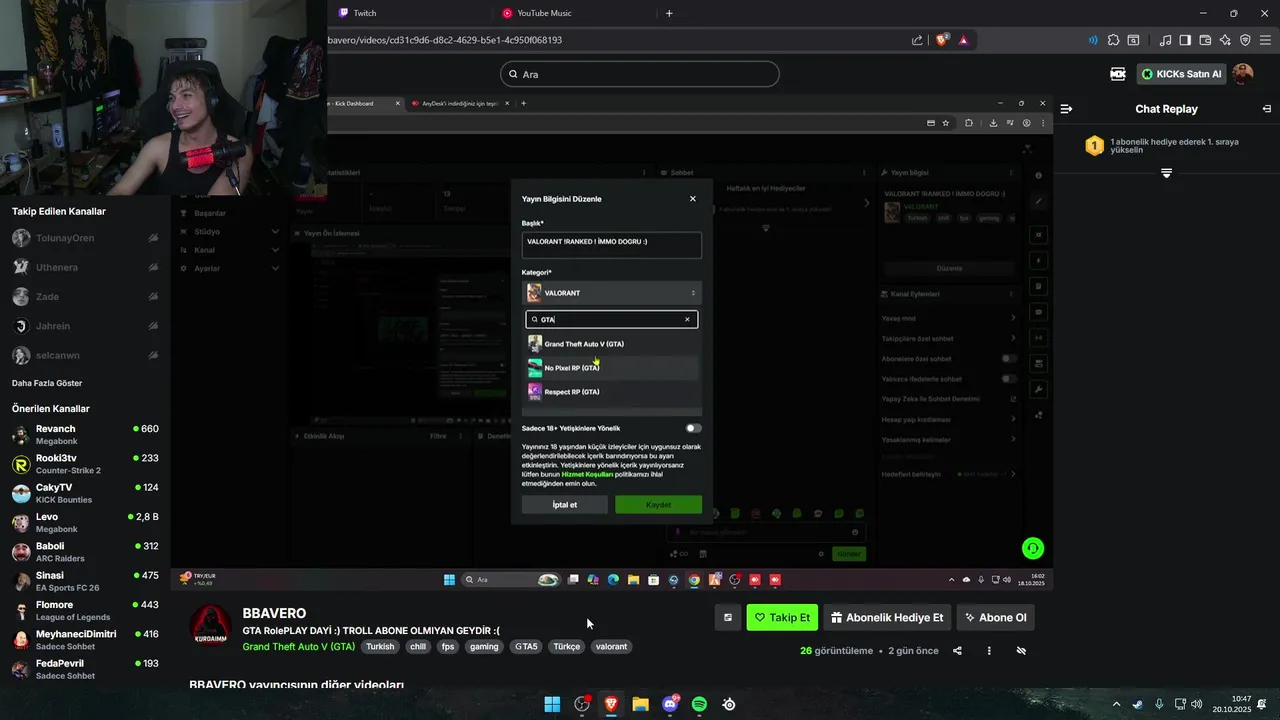Select Respect RP (GTA) category result
Screen dimensions: 1280x720
point(611,392)
